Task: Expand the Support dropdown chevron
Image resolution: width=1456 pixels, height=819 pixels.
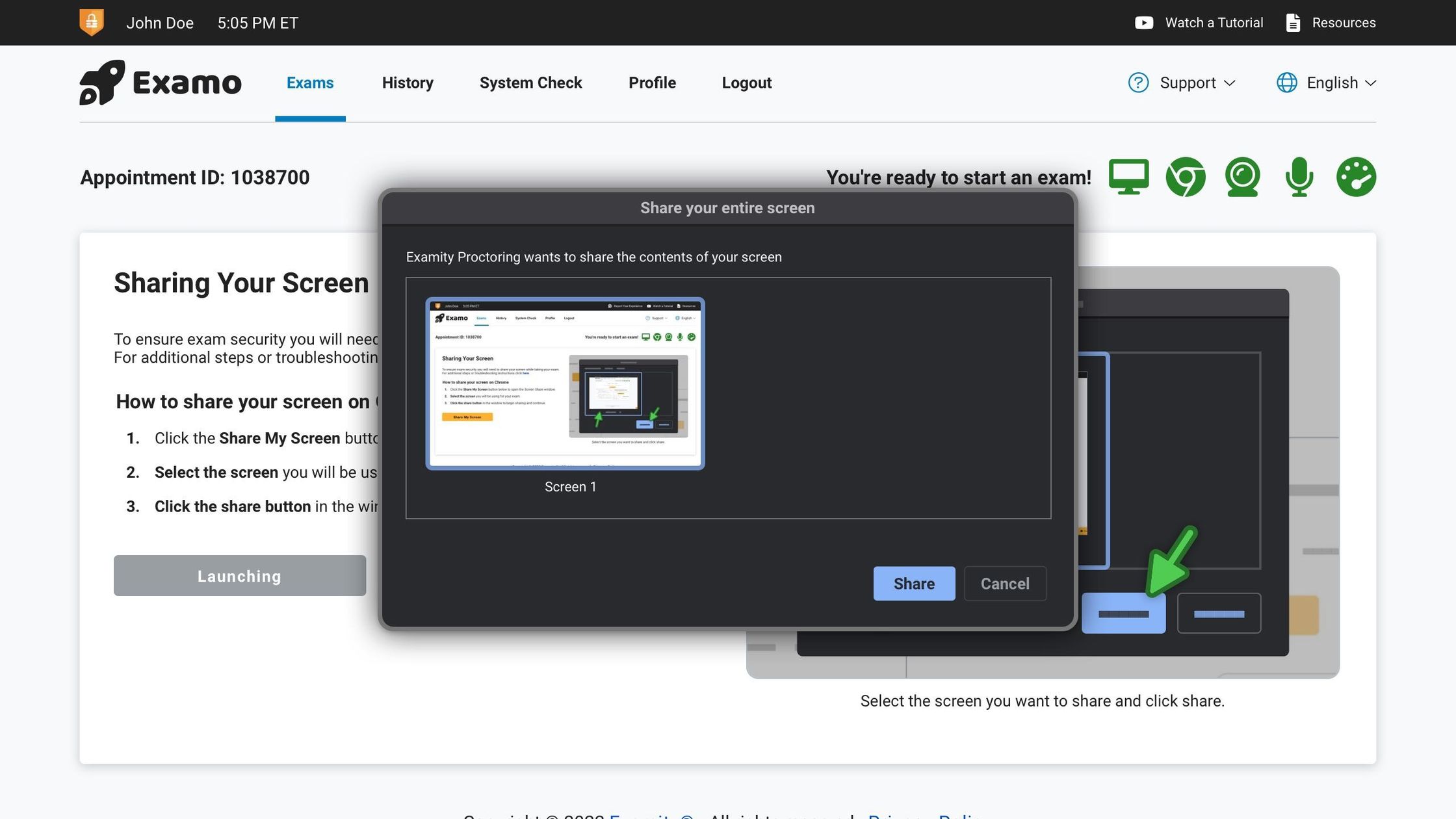Action: (1229, 83)
